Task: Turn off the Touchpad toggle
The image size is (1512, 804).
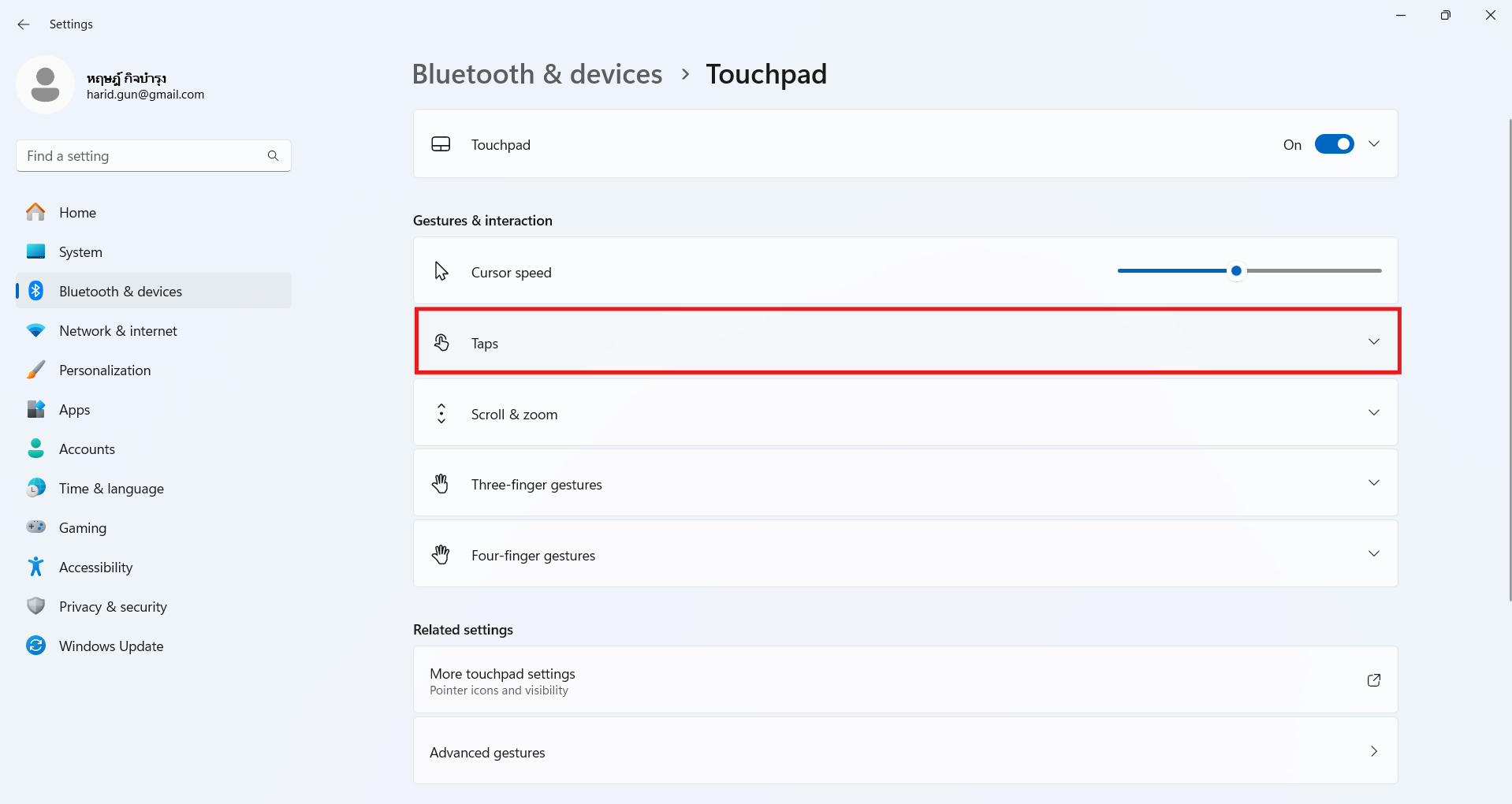Action: pos(1334,144)
